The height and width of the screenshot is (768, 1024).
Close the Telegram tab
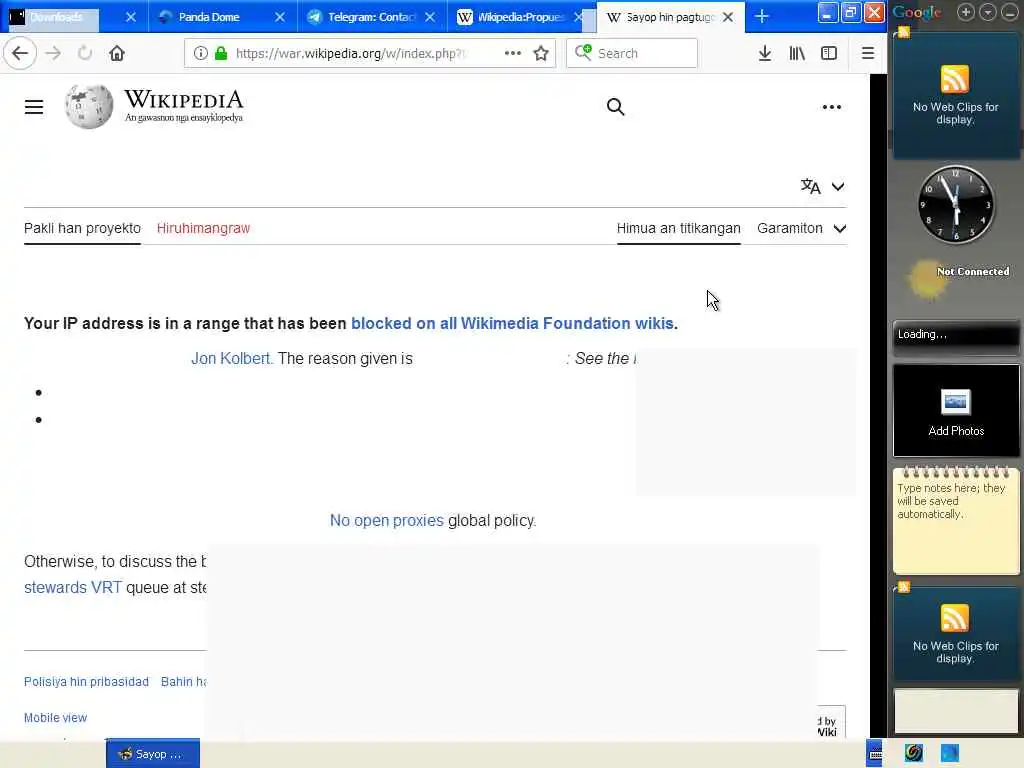[x=430, y=17]
